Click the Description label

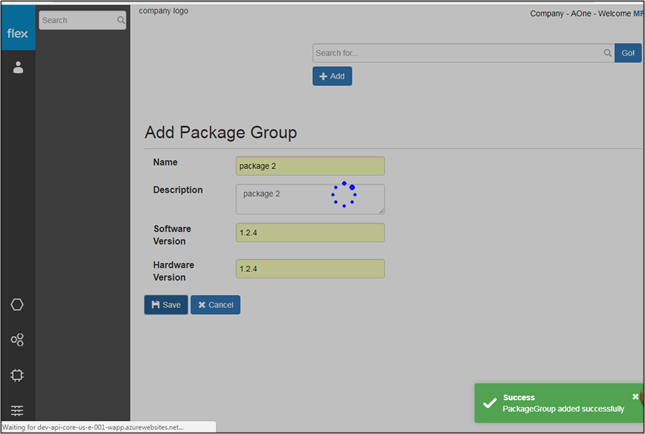178,190
